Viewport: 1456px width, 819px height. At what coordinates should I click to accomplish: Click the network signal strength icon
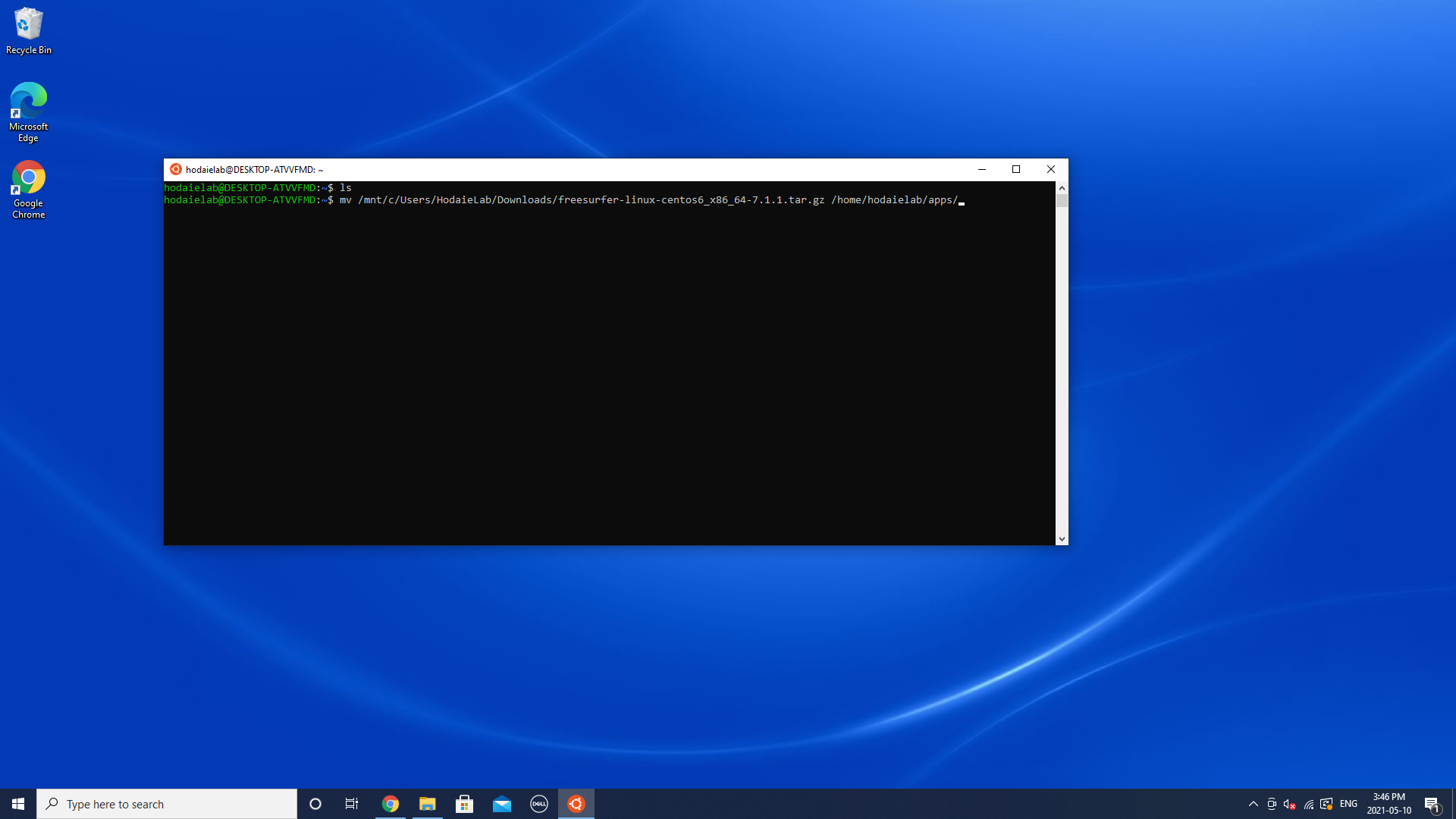tap(1308, 803)
